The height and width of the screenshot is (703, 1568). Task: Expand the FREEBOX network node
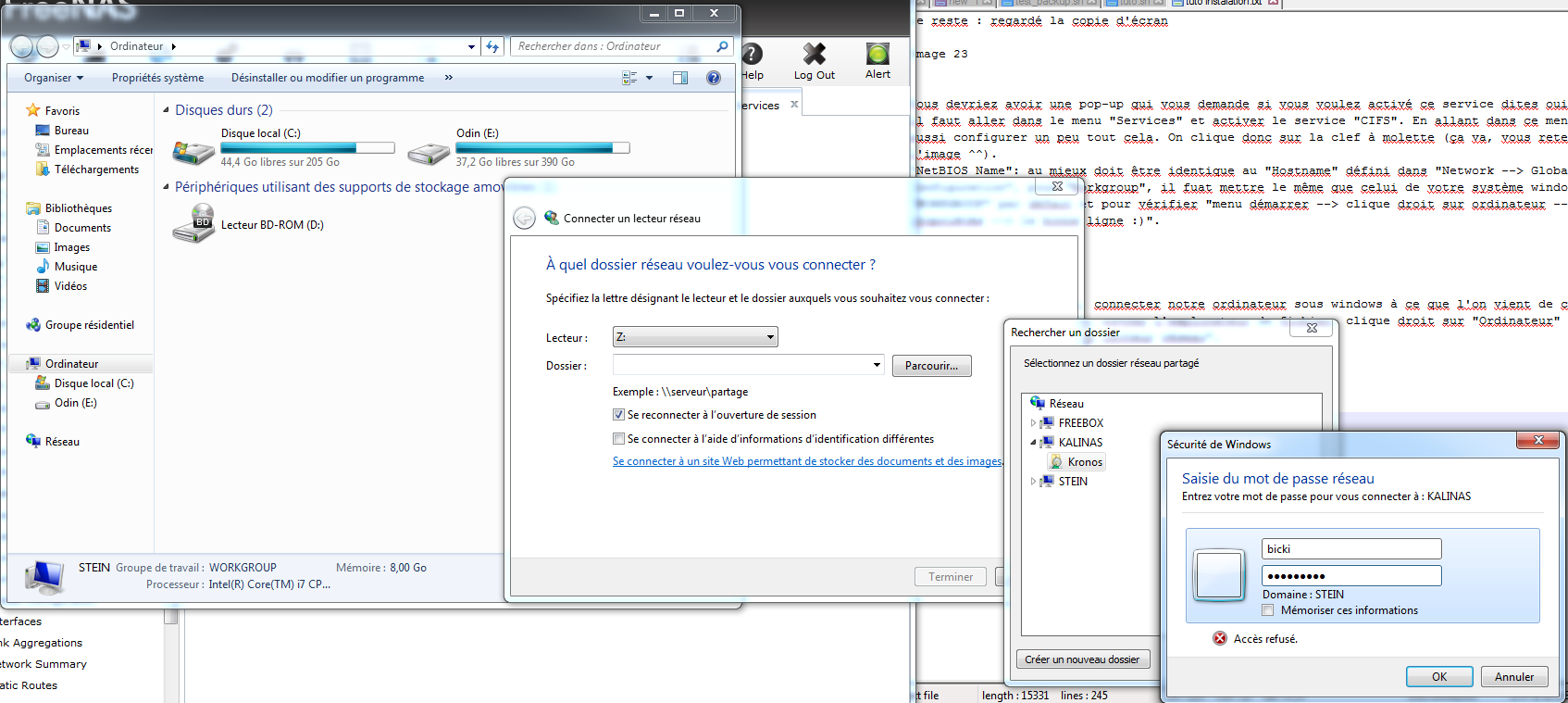click(x=1034, y=423)
